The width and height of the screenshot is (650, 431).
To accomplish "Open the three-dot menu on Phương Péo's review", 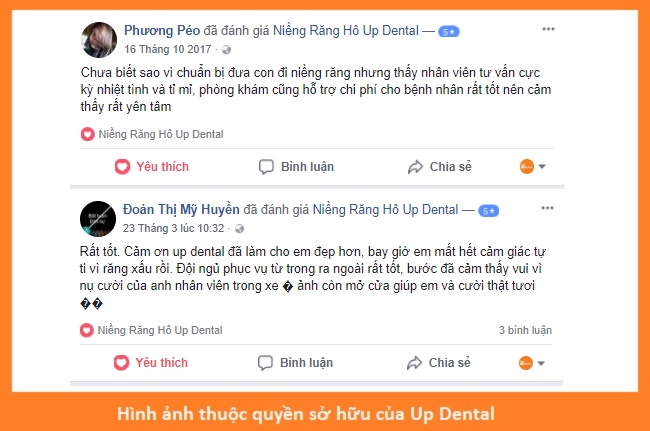I will pos(548,29).
